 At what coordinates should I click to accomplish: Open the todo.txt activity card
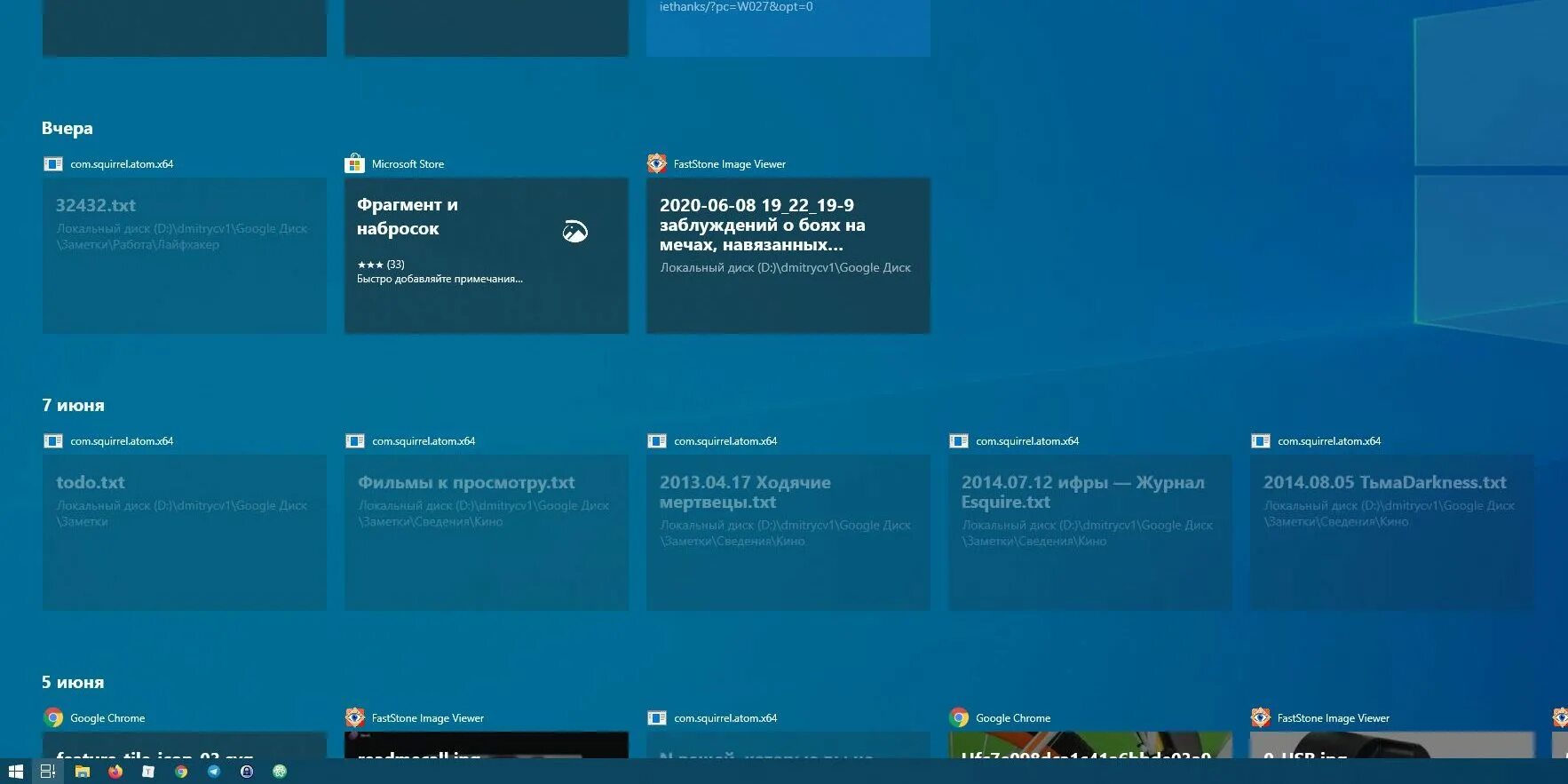pyautogui.click(x=185, y=533)
